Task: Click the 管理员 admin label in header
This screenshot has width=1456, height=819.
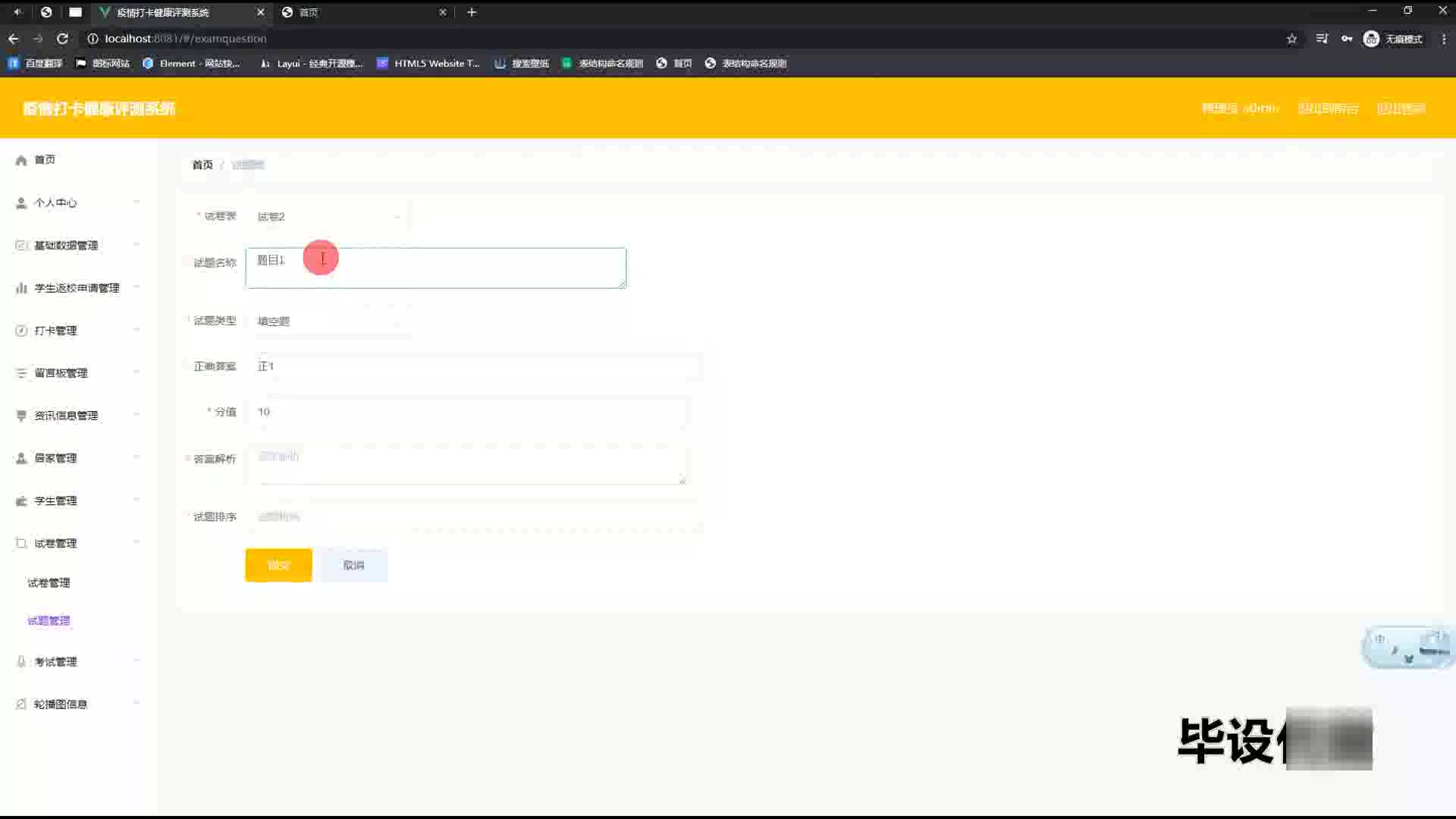Action: [1241, 108]
